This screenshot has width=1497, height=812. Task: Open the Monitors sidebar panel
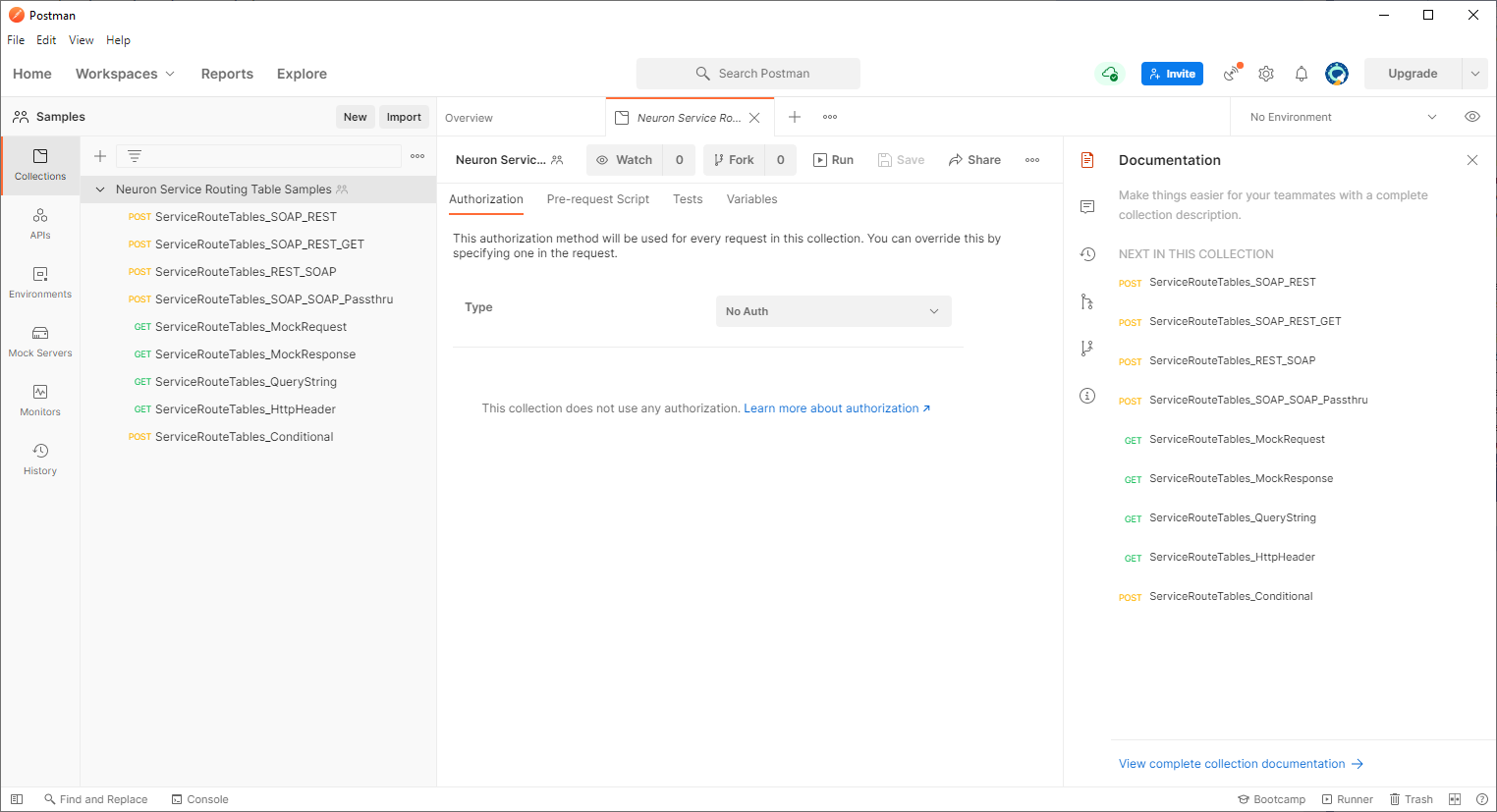click(40, 401)
